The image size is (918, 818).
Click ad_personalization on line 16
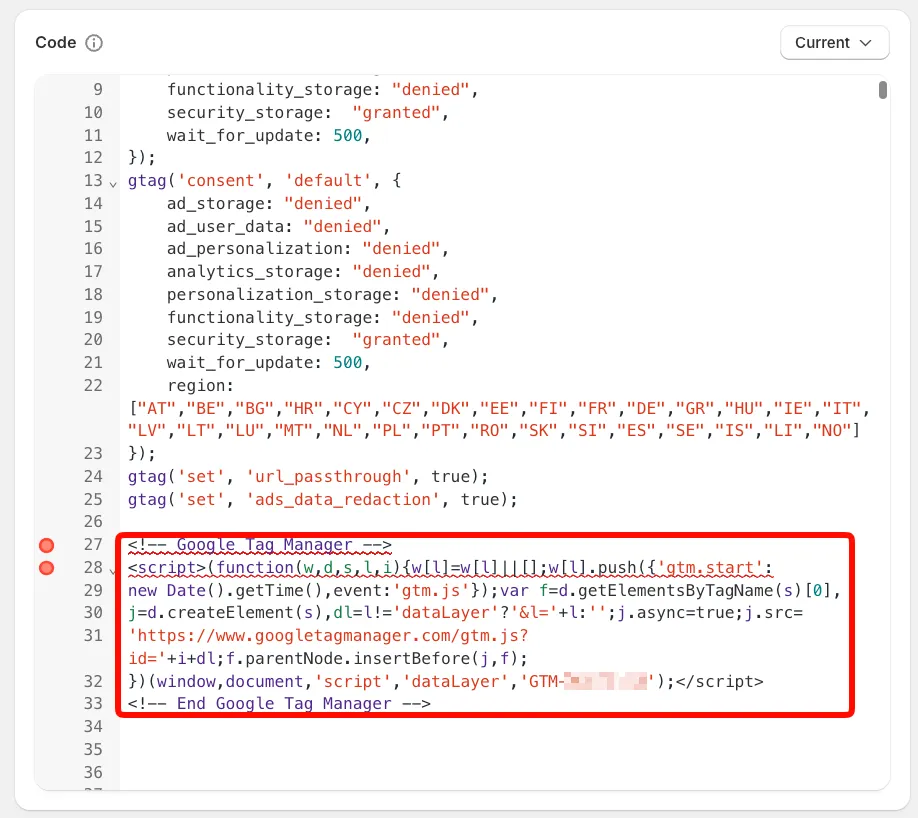tap(254, 249)
